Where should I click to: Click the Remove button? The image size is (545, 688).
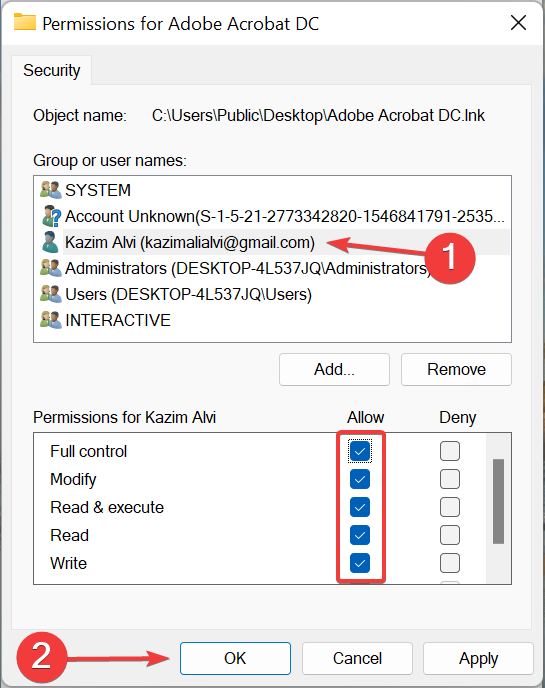[x=456, y=369]
